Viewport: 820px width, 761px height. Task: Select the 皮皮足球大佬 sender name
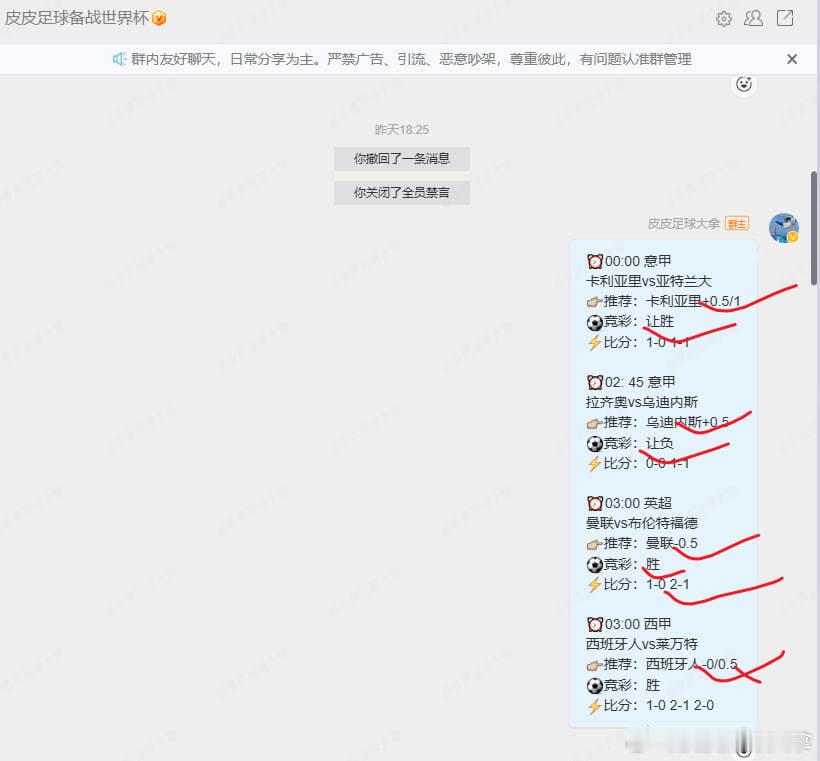(x=686, y=224)
